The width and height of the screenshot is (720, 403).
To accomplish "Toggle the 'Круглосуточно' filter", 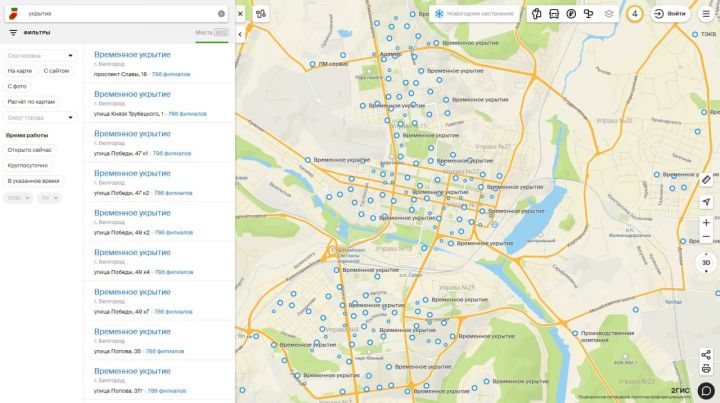I will click(28, 165).
